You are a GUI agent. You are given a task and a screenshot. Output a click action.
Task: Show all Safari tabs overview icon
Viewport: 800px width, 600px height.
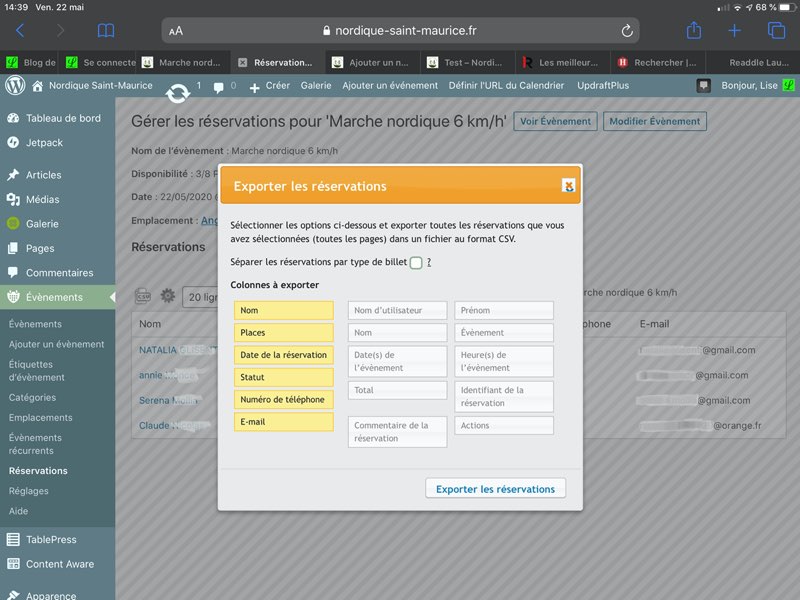pos(775,31)
